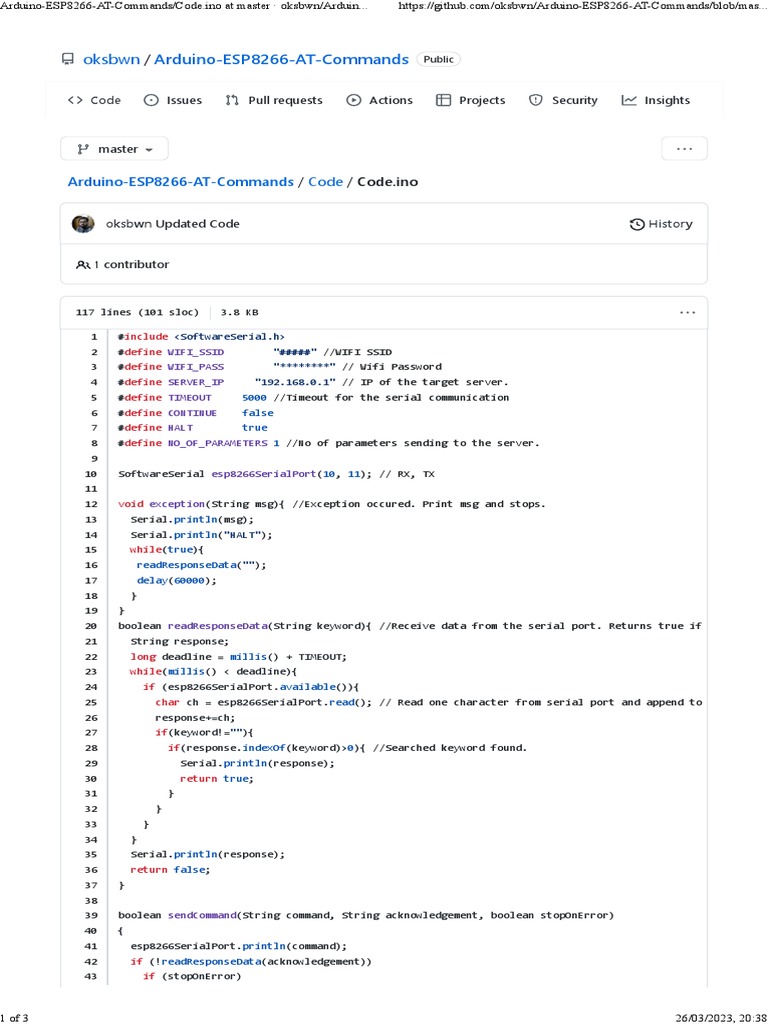Viewport: 768px width, 1024px height.
Task: Click the History clock icon
Action: (x=637, y=224)
